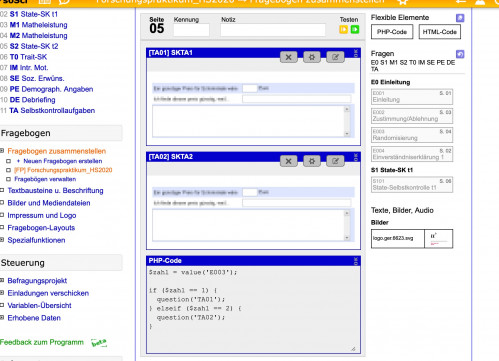499x361 pixels.
Task: Open section DE Debriefing
Action: 32,100
